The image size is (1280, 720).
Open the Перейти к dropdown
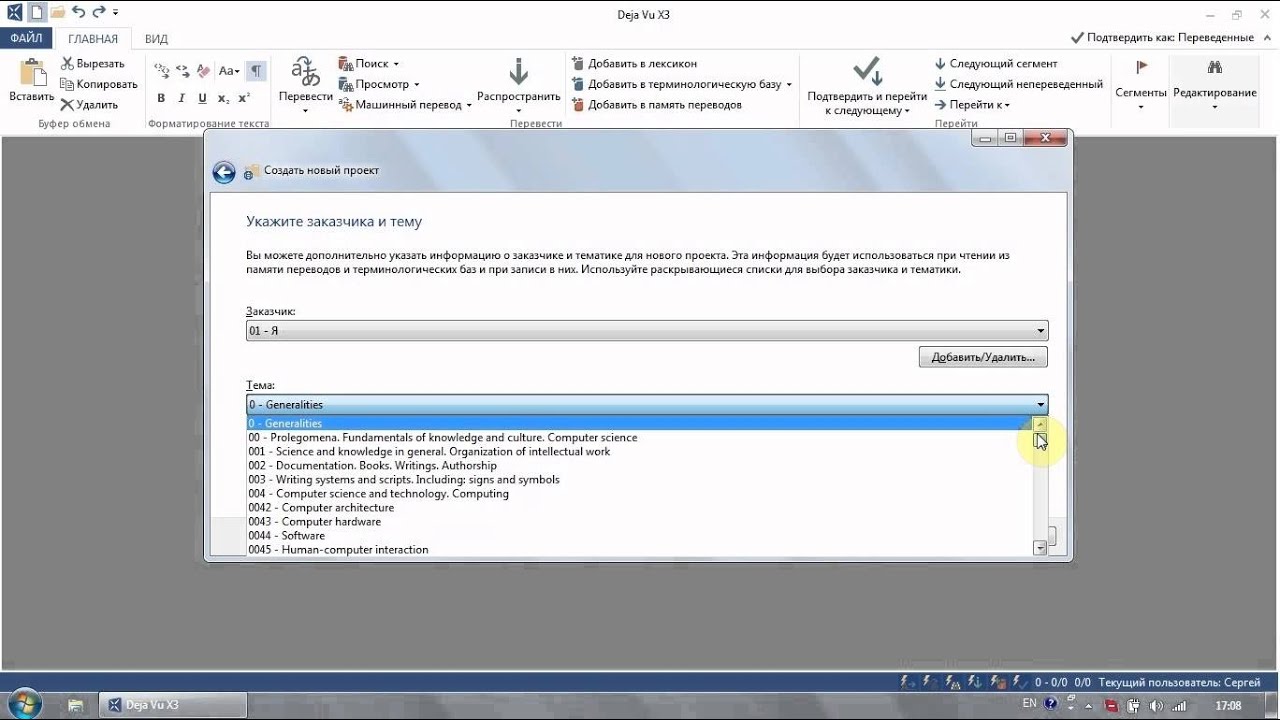pyautogui.click(x=972, y=104)
